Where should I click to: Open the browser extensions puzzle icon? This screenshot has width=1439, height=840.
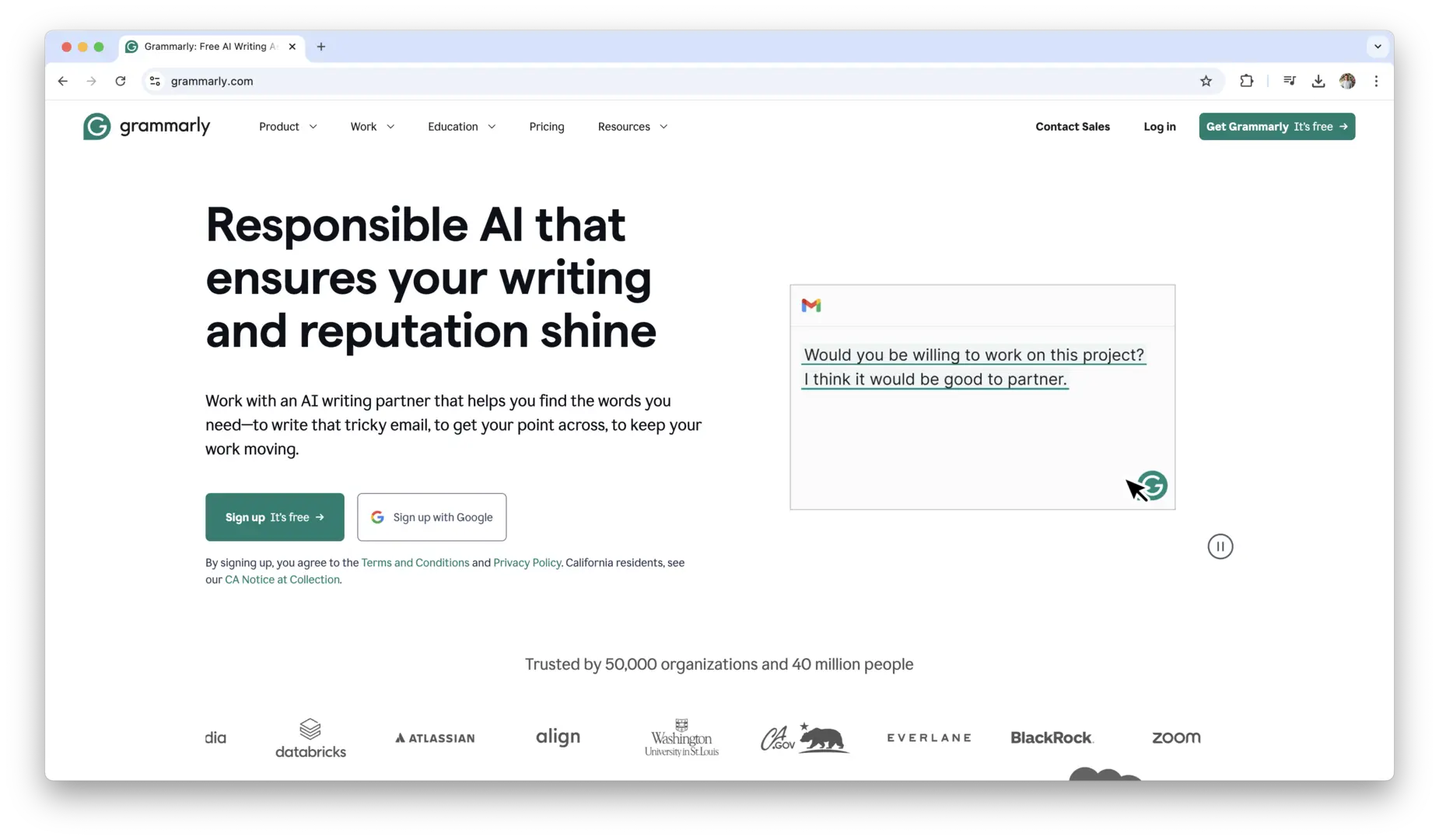click(1246, 81)
